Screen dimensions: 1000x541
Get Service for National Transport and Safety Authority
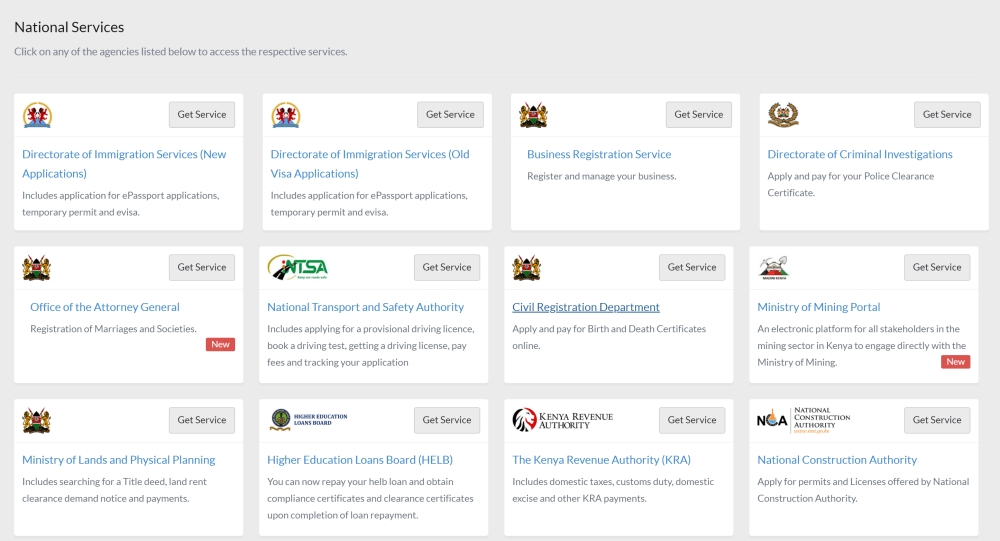446,267
